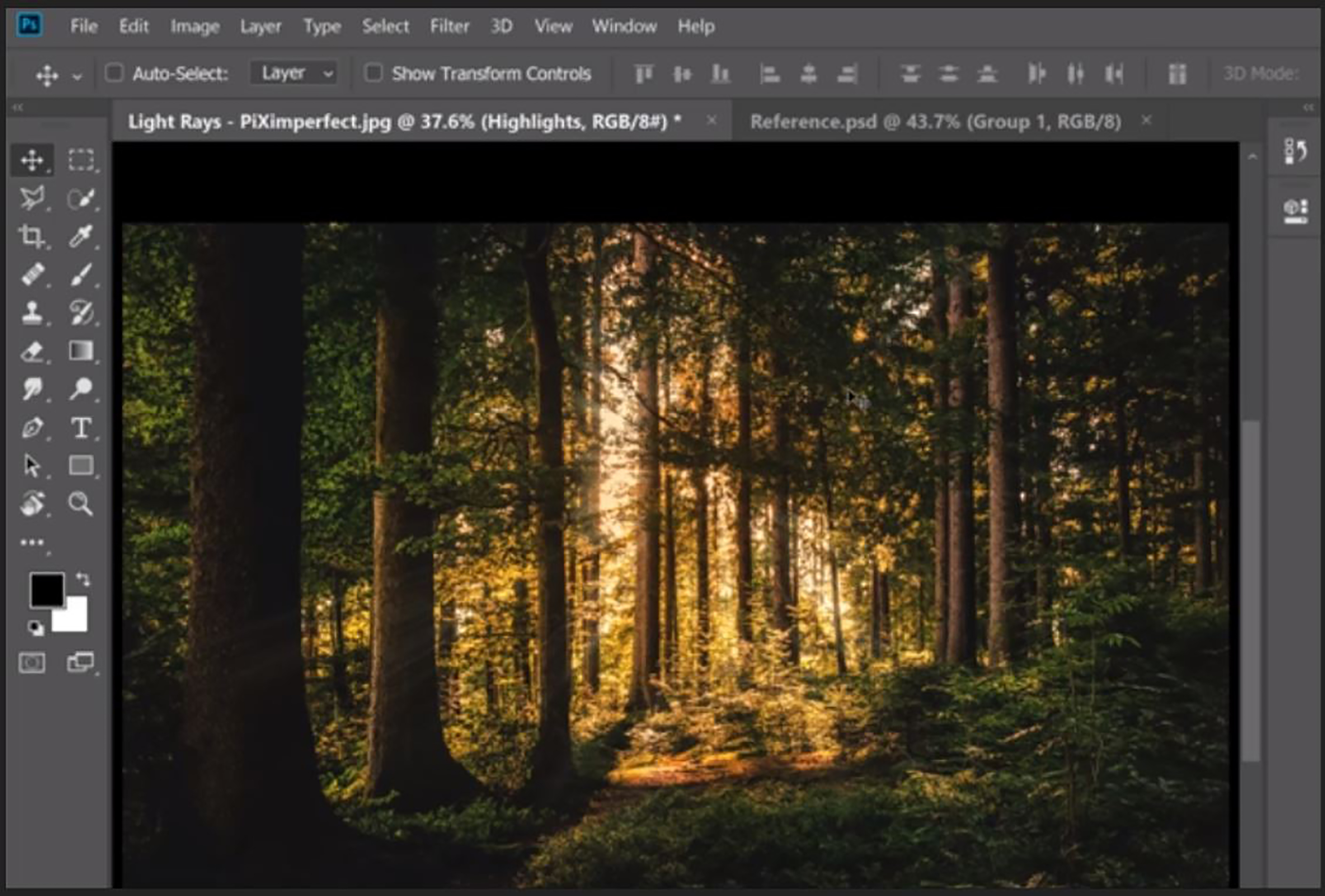Select the Eyedropper tool
The image size is (1325, 896).
[x=81, y=236]
